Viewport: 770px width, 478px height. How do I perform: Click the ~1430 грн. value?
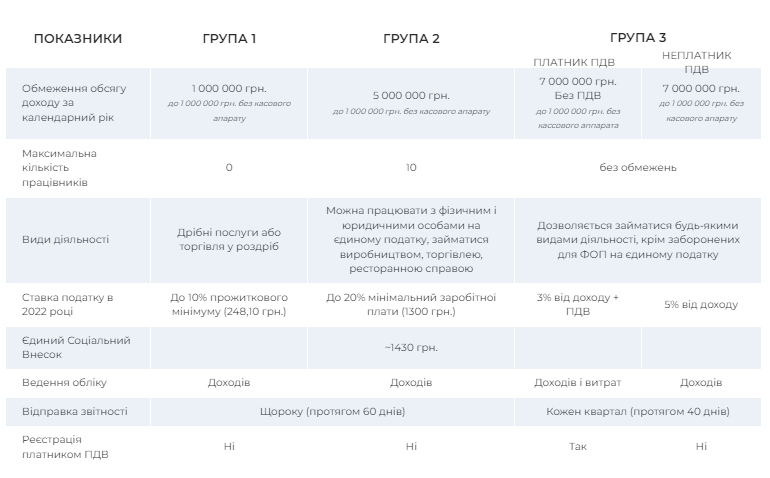pos(411,347)
